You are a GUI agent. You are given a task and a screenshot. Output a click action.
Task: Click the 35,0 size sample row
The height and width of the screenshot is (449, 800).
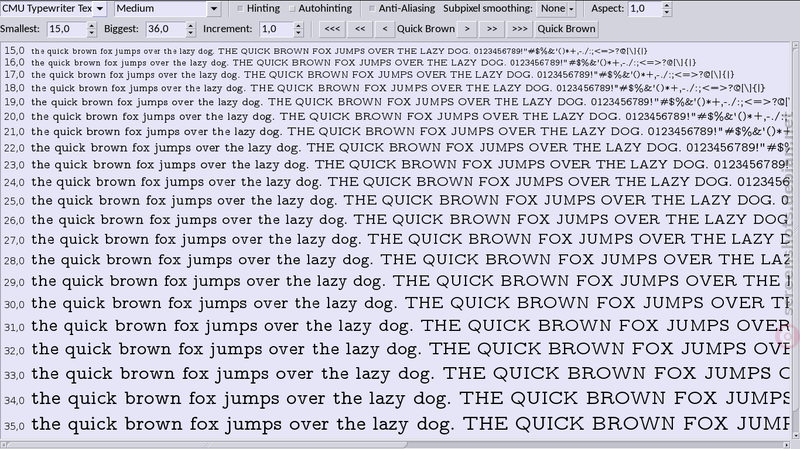[x=396, y=425]
